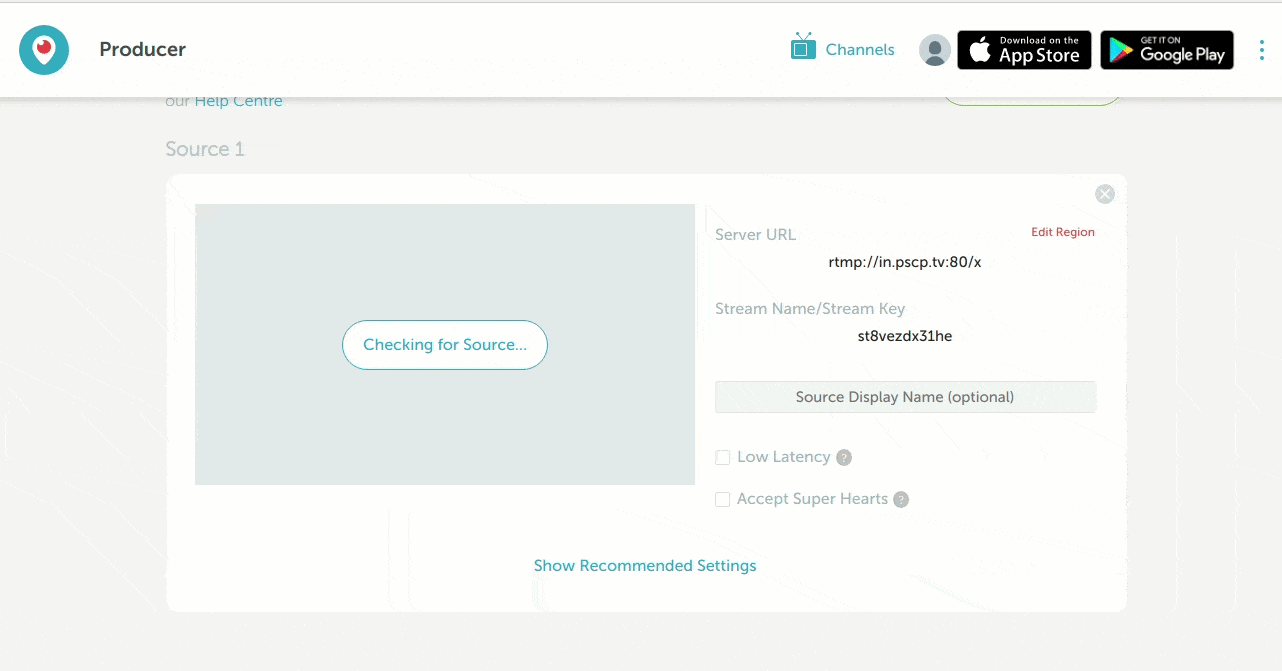Select server URL rtmp://in.pscp.tv:80/x
The height and width of the screenshot is (671, 1282).
click(905, 262)
